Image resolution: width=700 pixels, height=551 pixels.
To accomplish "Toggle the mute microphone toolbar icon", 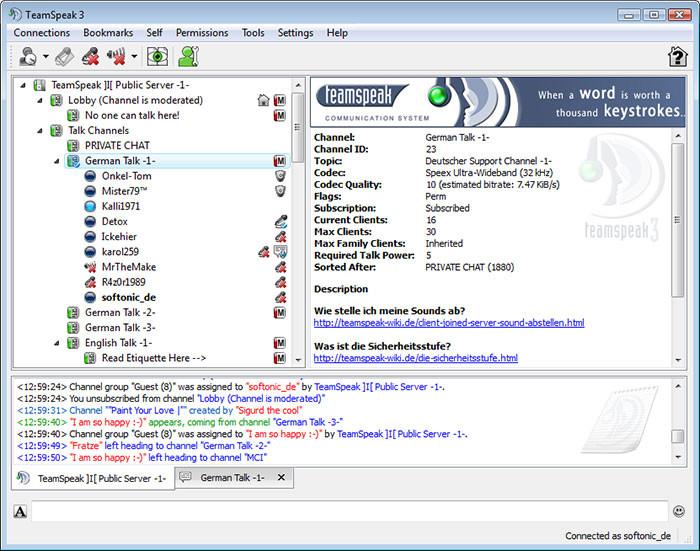I will pyautogui.click(x=91, y=57).
